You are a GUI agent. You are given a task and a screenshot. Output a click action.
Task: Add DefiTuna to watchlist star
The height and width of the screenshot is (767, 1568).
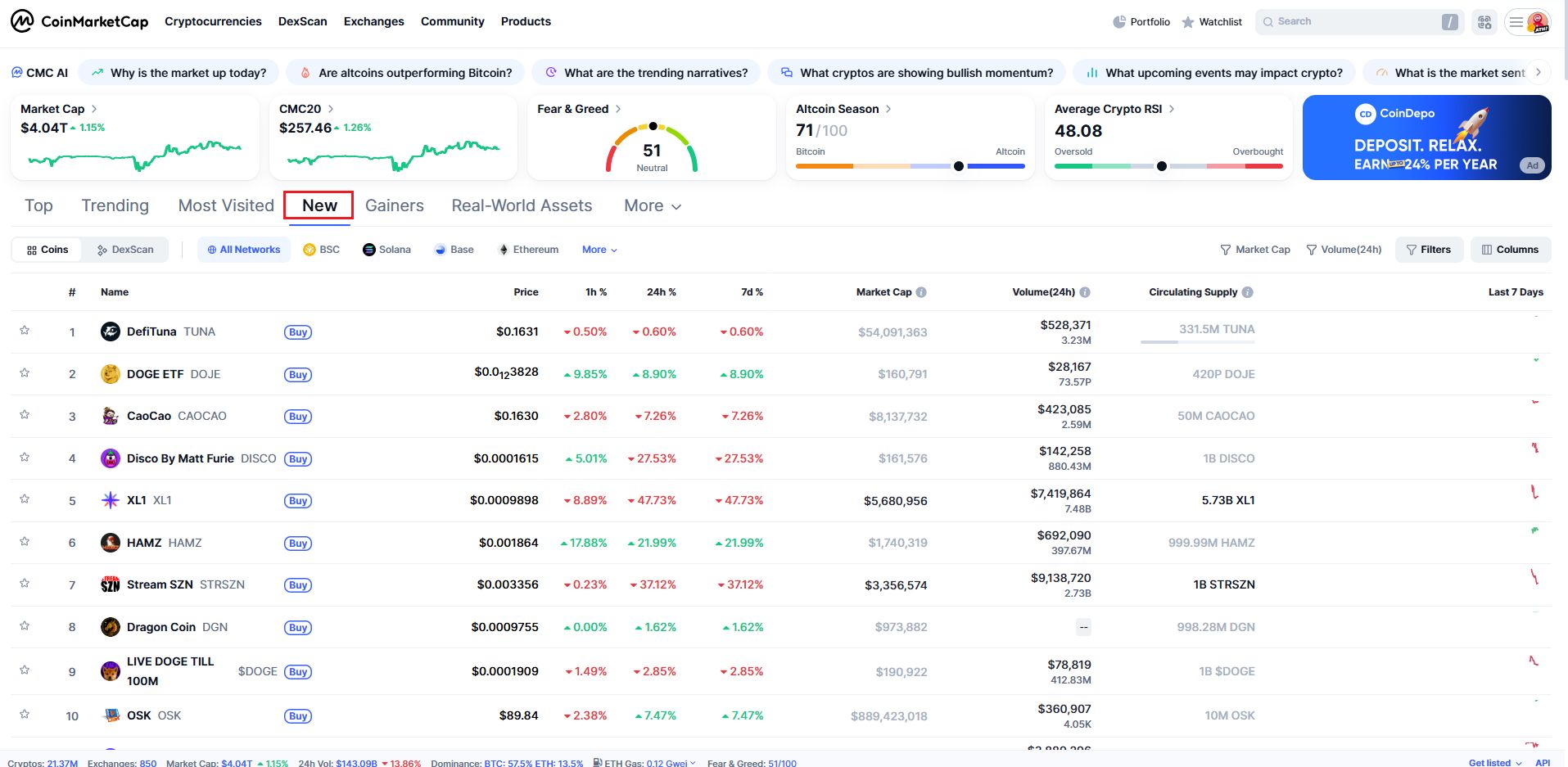coord(25,331)
